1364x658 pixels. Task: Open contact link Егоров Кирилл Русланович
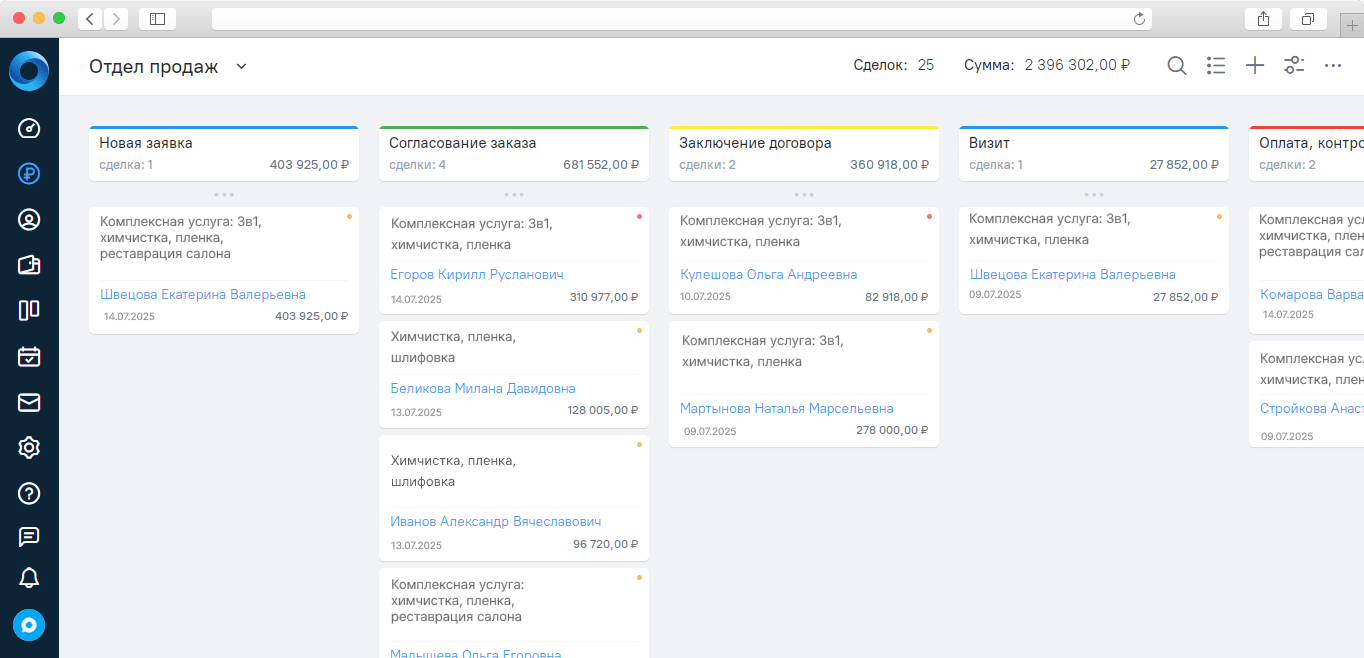(477, 275)
